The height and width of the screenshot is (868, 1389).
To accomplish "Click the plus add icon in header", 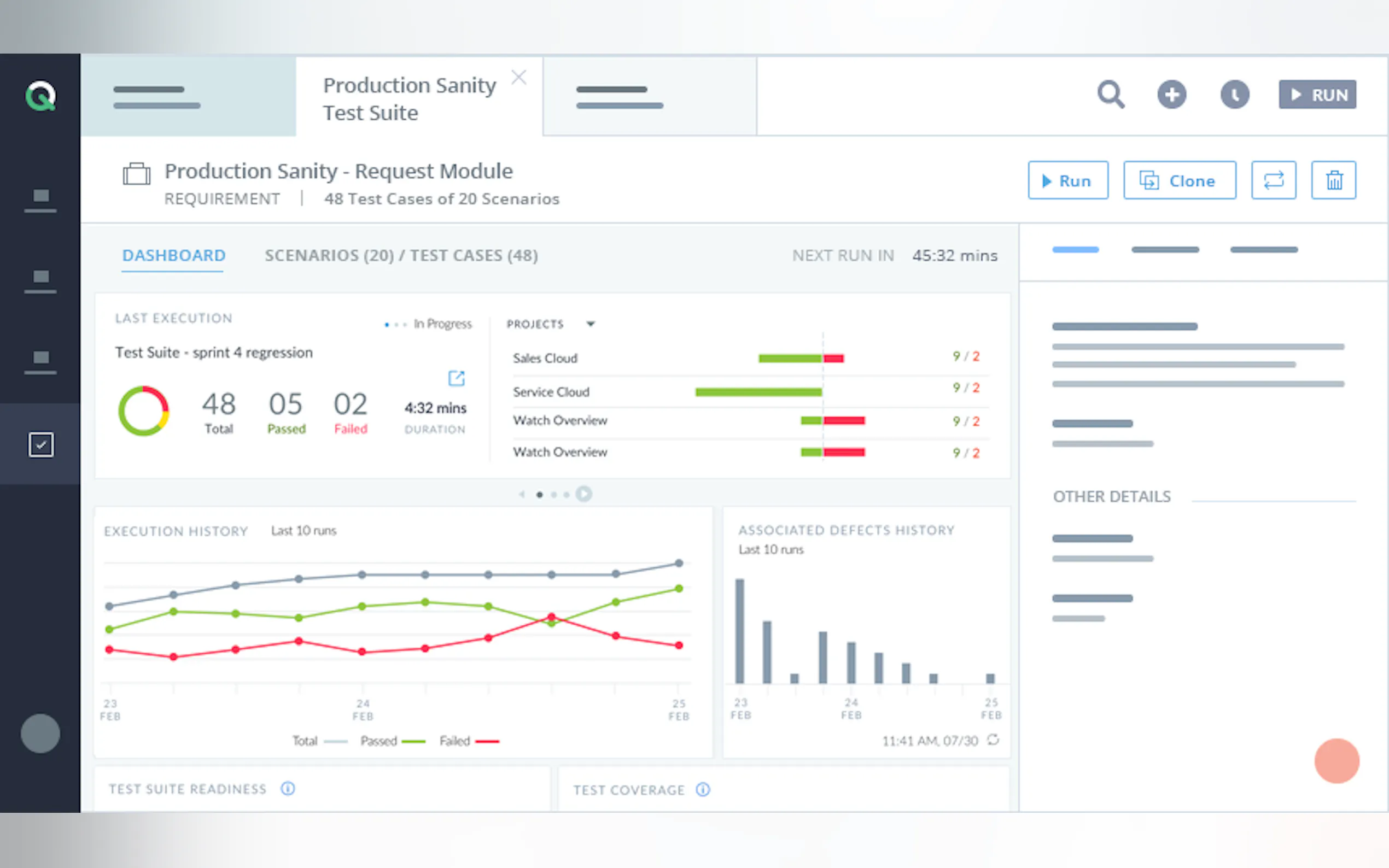I will [x=1171, y=95].
